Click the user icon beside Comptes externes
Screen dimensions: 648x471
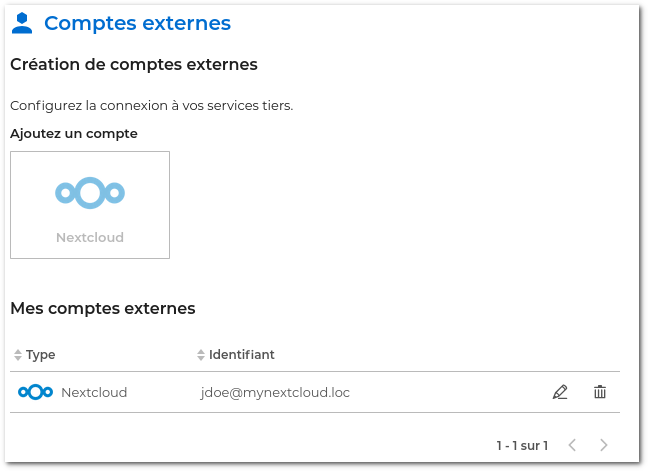[22, 22]
